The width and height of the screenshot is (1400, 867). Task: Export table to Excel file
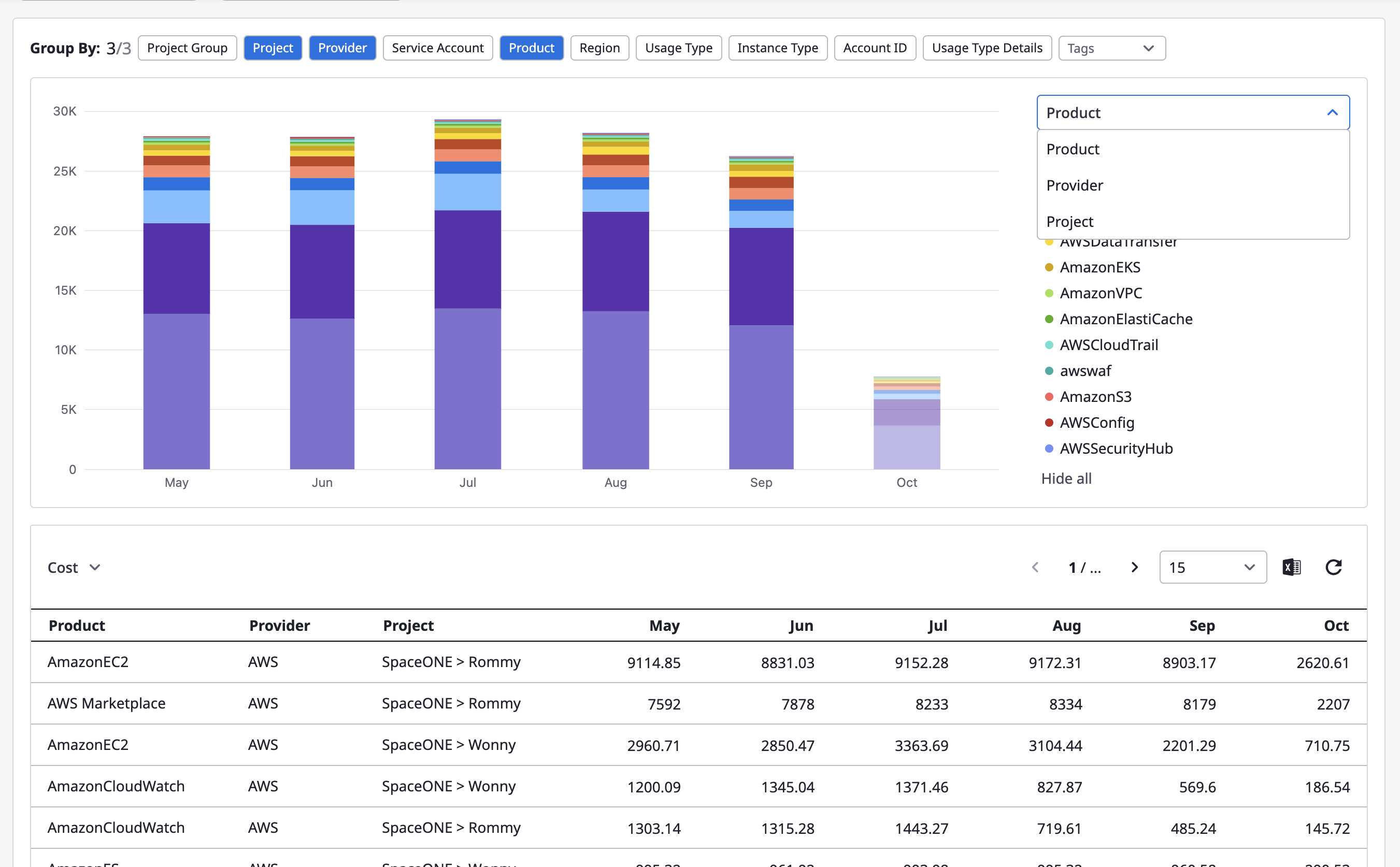1291,567
